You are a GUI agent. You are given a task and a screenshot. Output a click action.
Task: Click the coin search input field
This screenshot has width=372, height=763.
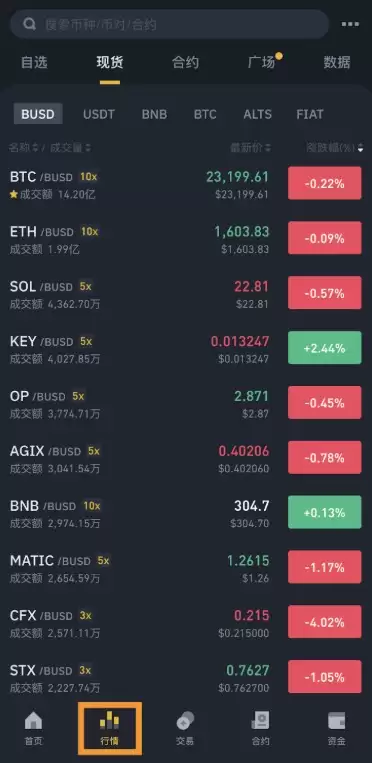click(x=169, y=24)
